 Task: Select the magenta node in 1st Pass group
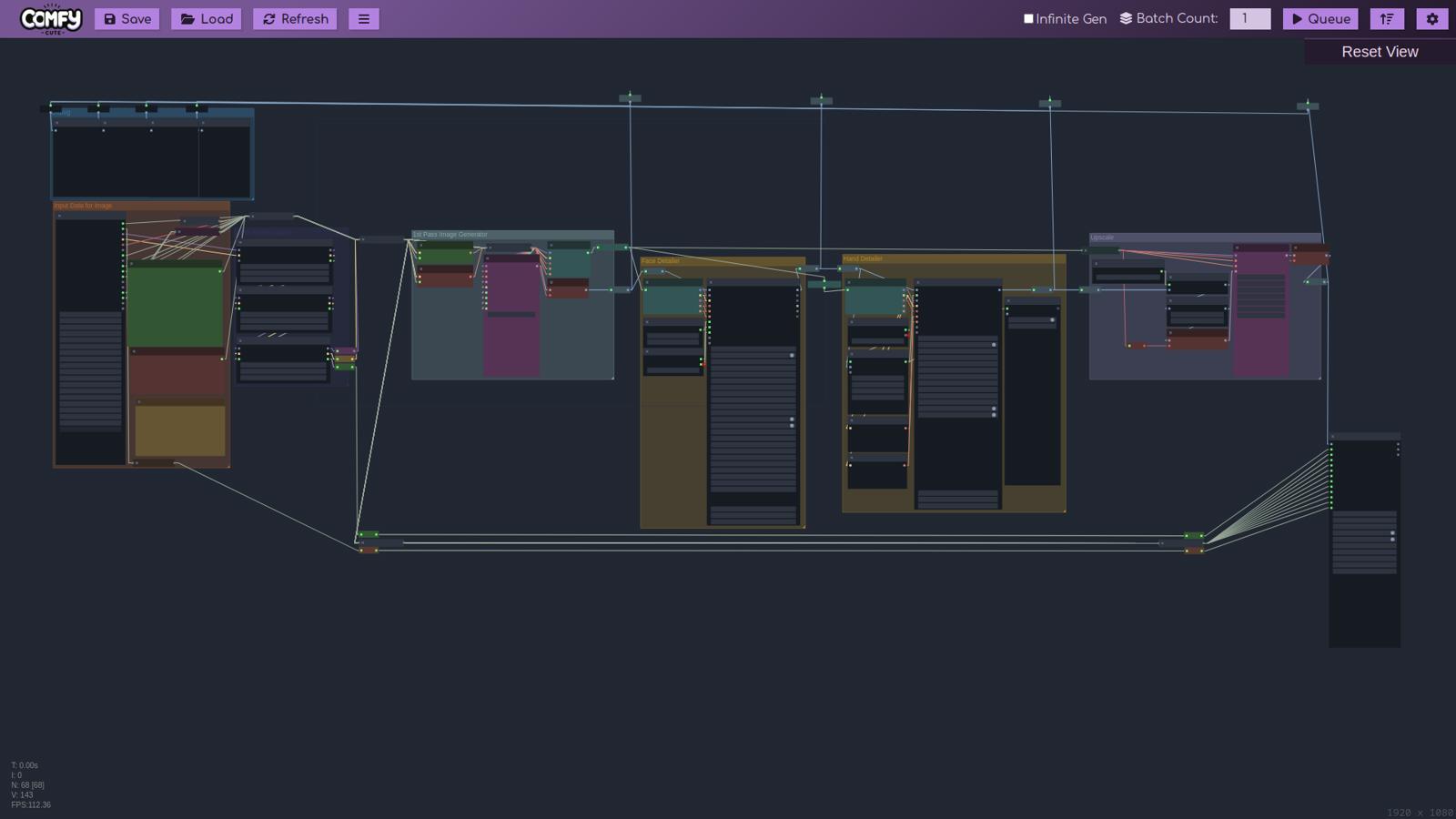(511, 315)
